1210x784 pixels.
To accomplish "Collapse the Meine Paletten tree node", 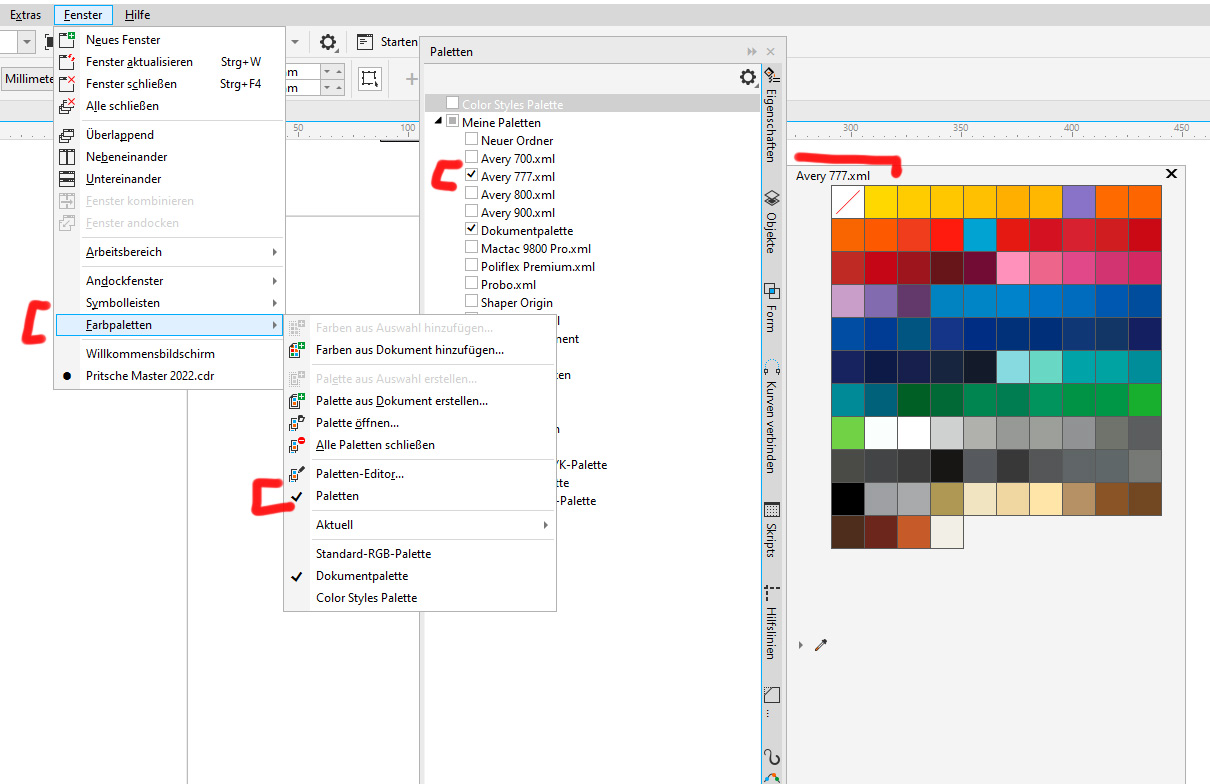I will click(x=438, y=122).
